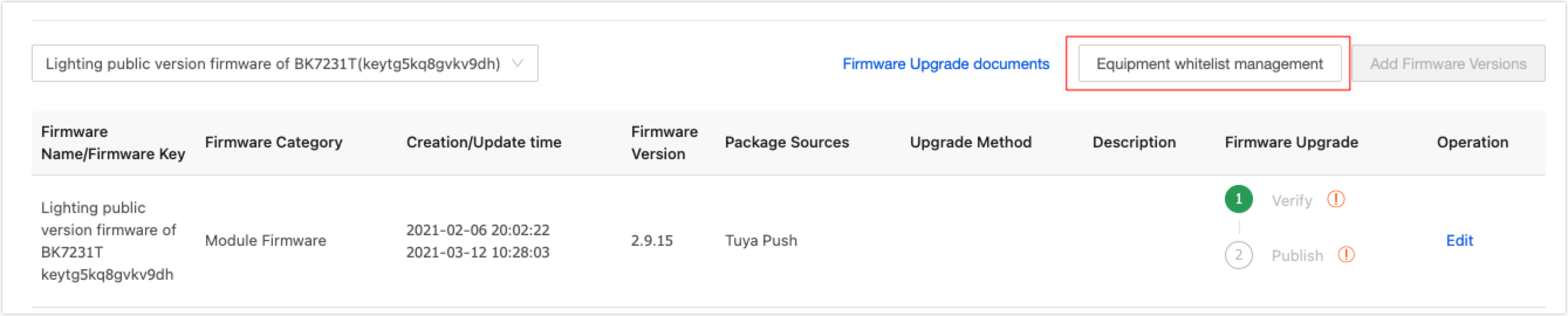Click the Creation/Update time column header
The width and height of the screenshot is (1568, 316).
click(484, 142)
